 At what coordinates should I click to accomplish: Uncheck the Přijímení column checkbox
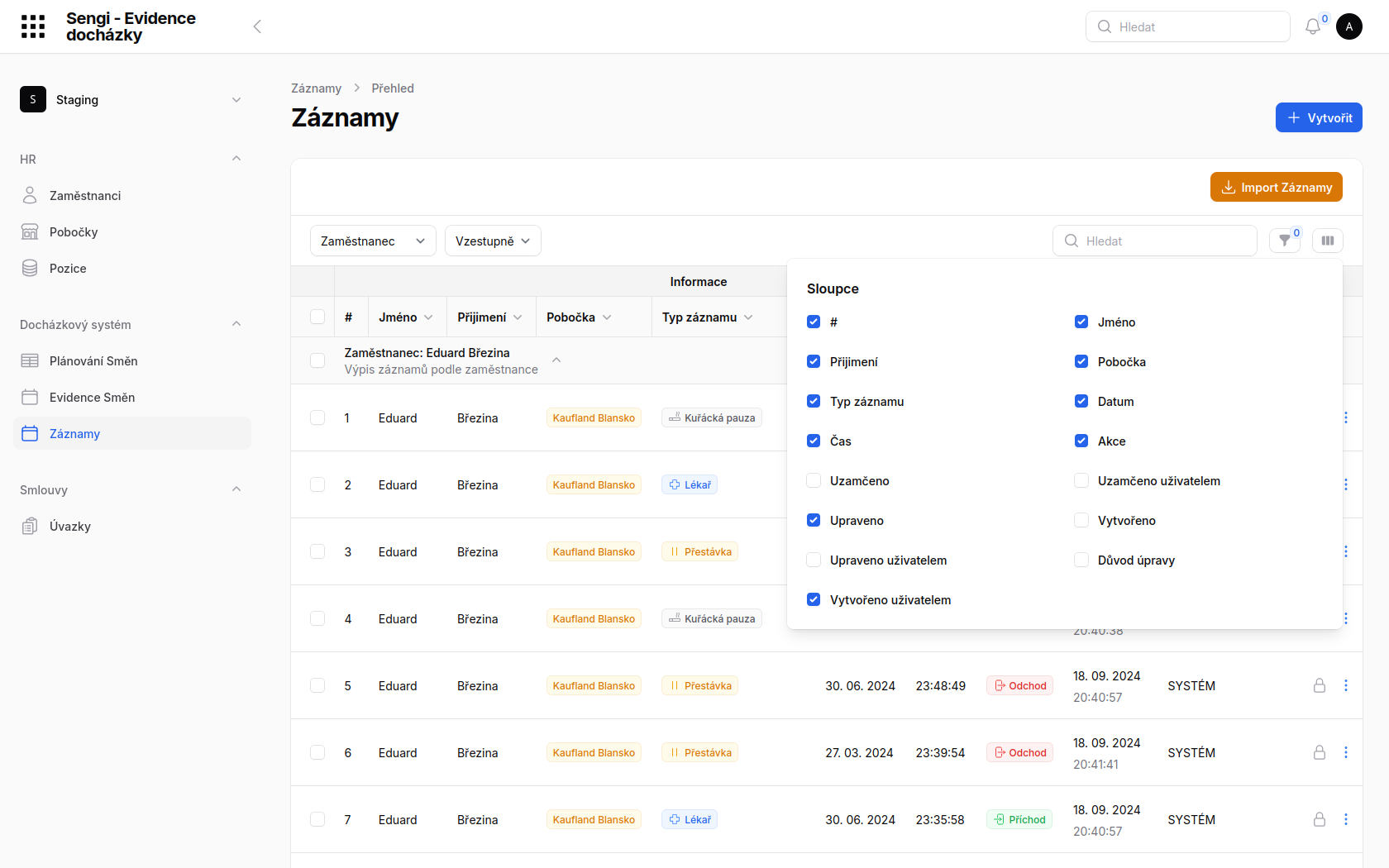(x=814, y=361)
